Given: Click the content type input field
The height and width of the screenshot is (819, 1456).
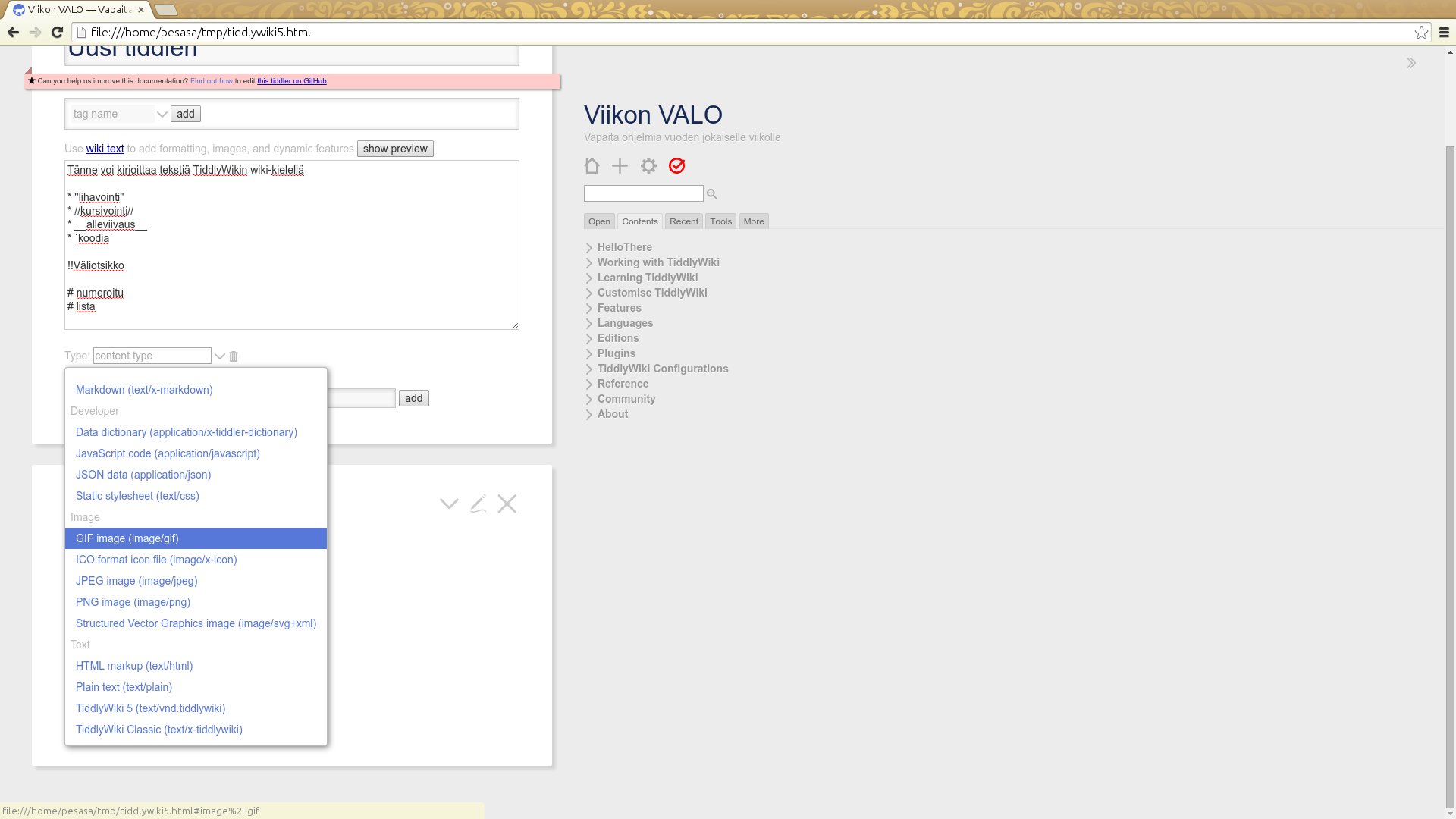Looking at the screenshot, I should 152,356.
